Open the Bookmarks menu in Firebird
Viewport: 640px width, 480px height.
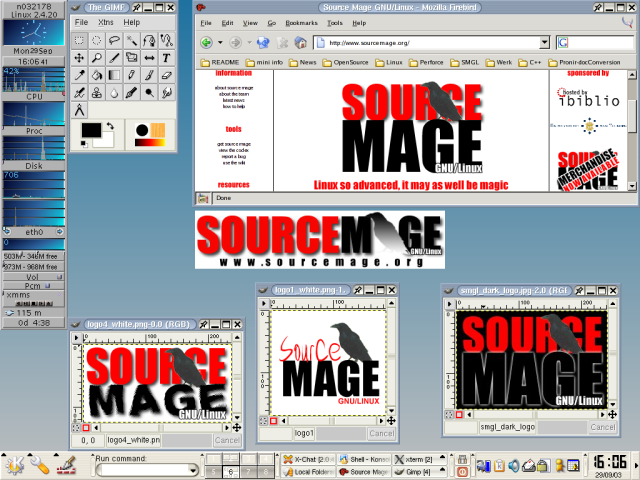pyautogui.click(x=303, y=21)
